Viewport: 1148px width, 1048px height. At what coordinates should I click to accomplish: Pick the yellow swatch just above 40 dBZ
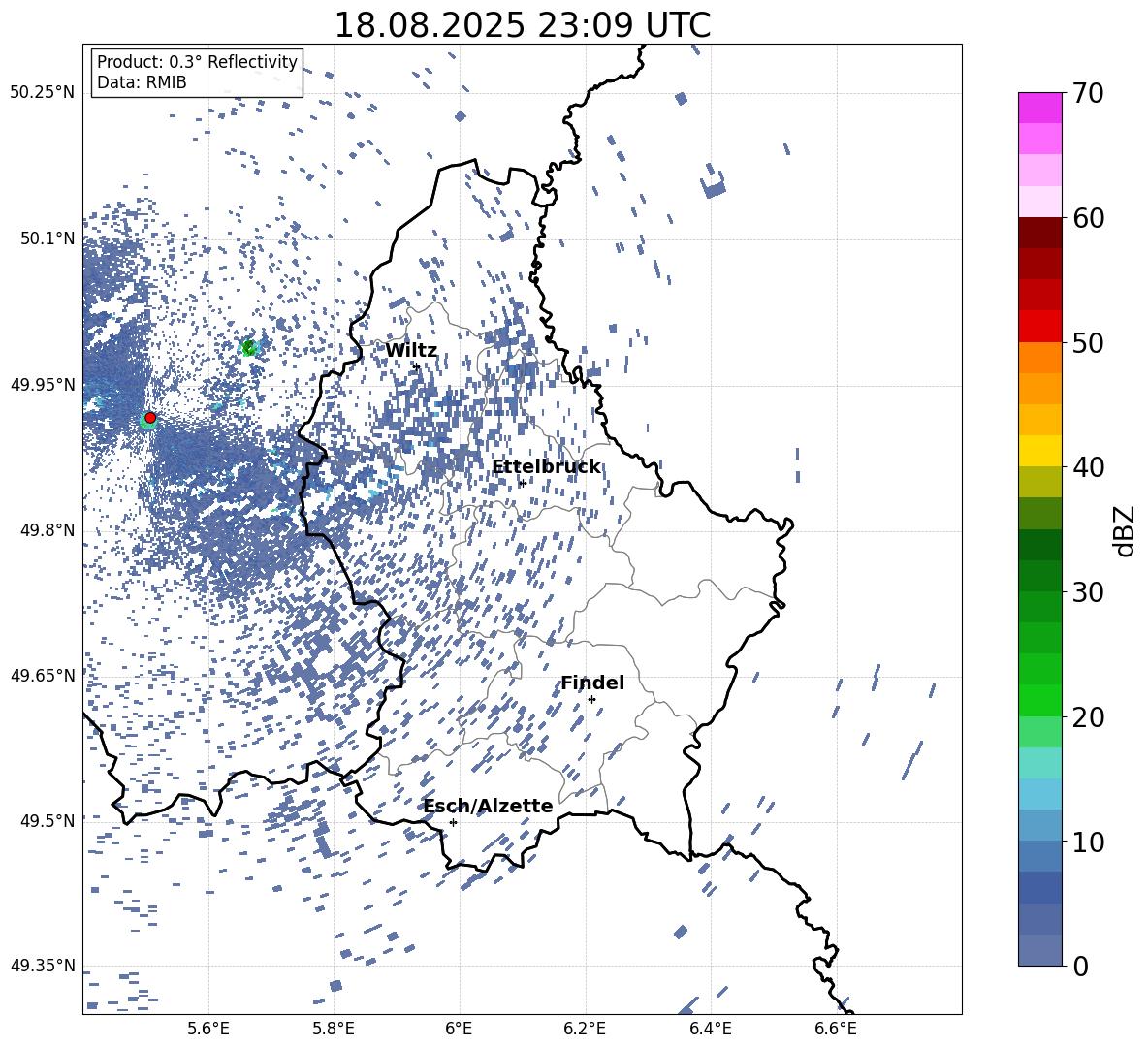click(x=1040, y=451)
